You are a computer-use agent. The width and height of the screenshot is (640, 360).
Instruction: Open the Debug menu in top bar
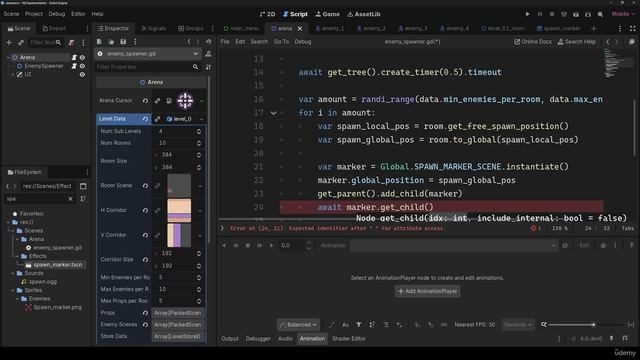click(57, 14)
